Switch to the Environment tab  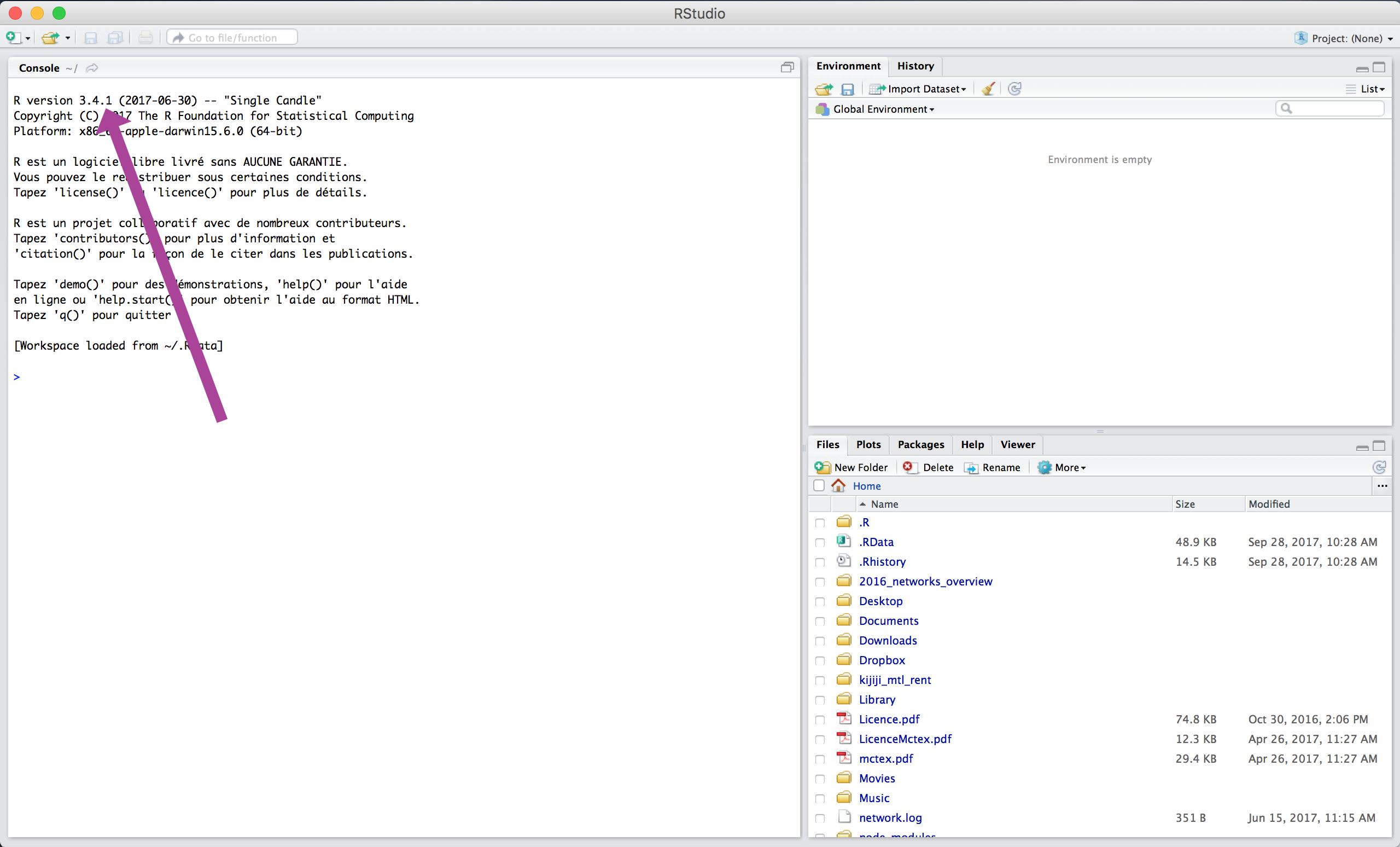[x=848, y=66]
